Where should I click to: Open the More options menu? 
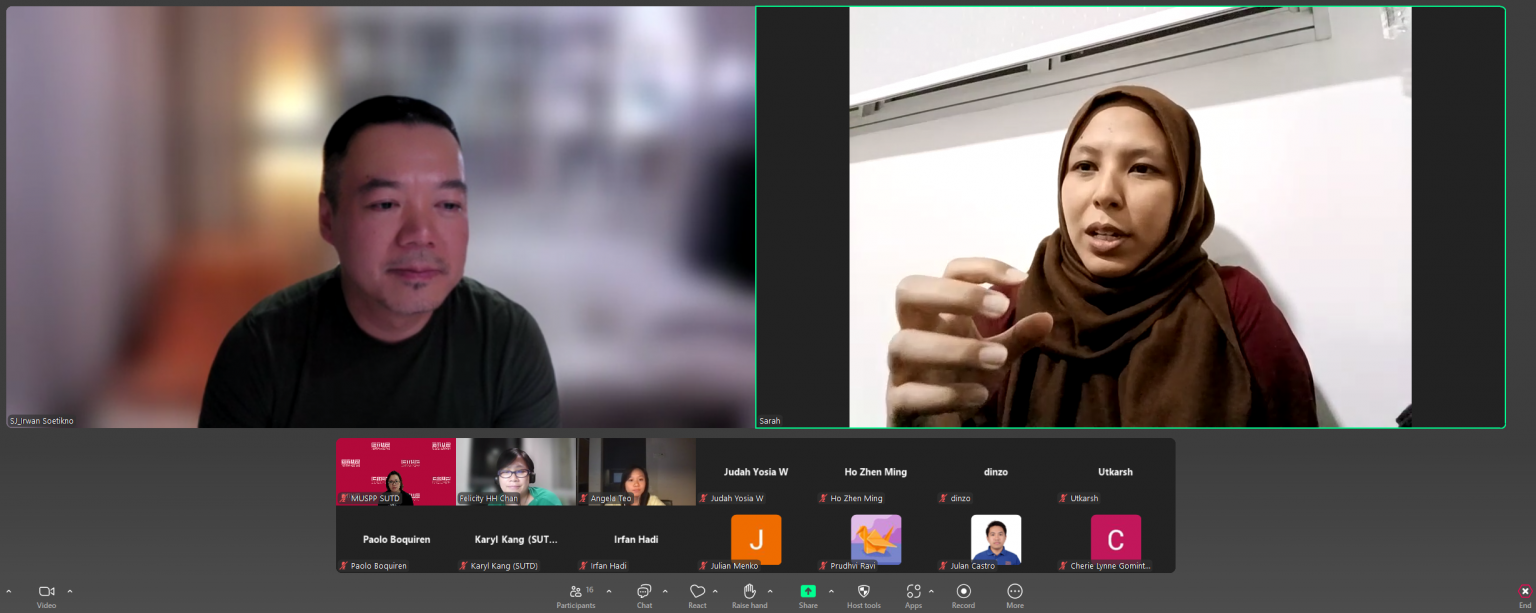pos(1015,592)
